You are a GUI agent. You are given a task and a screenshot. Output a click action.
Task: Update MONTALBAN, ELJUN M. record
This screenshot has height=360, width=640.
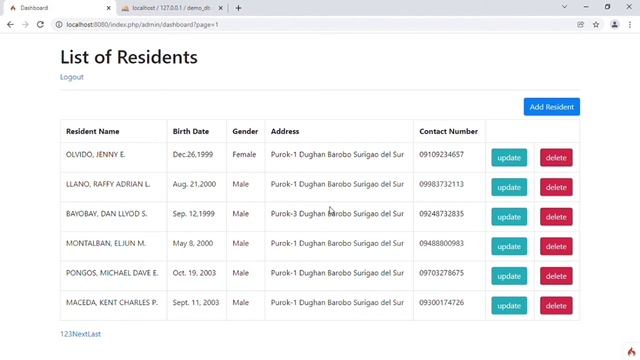(x=509, y=247)
